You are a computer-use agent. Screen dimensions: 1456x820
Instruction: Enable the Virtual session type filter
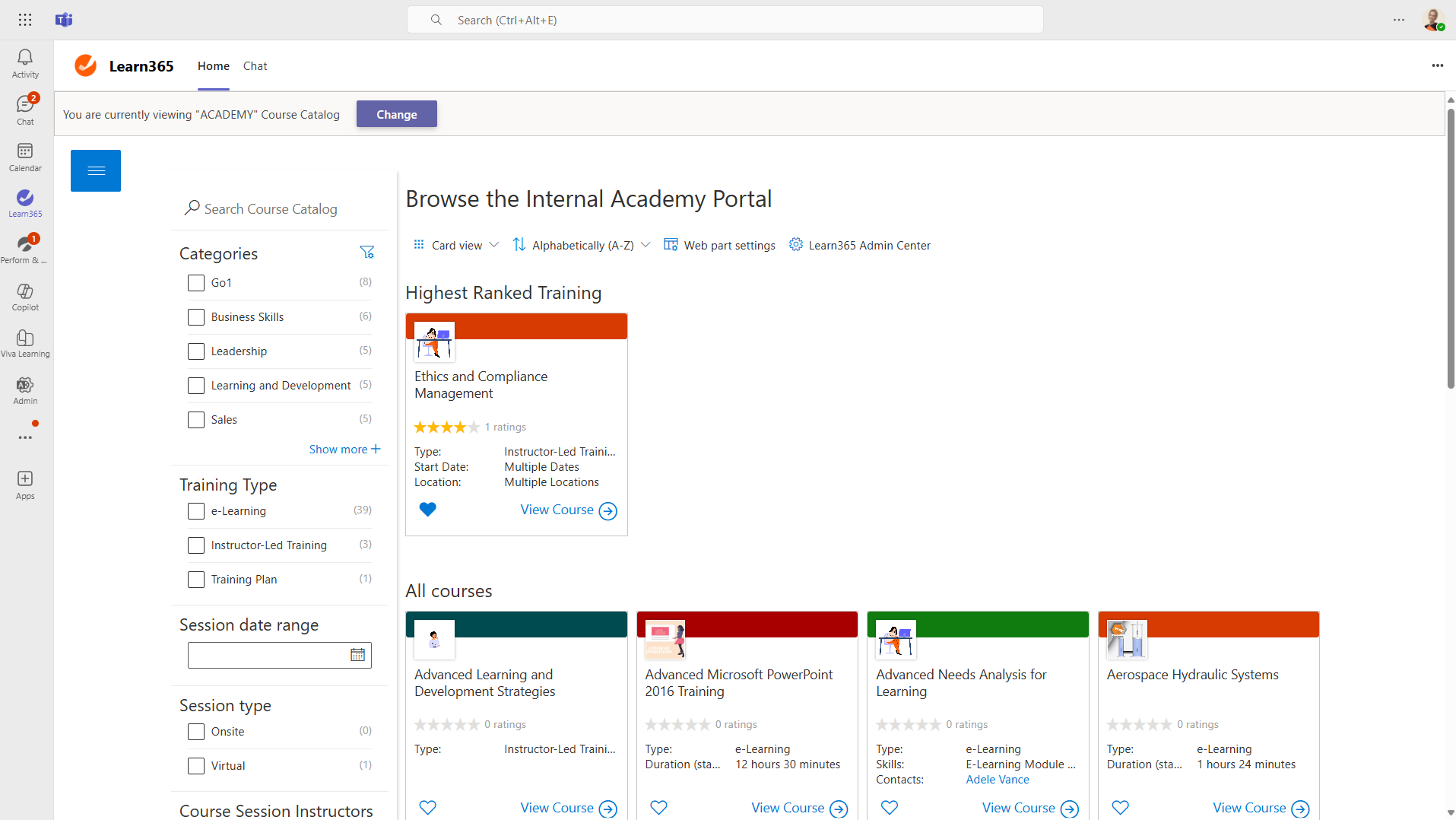click(196, 766)
